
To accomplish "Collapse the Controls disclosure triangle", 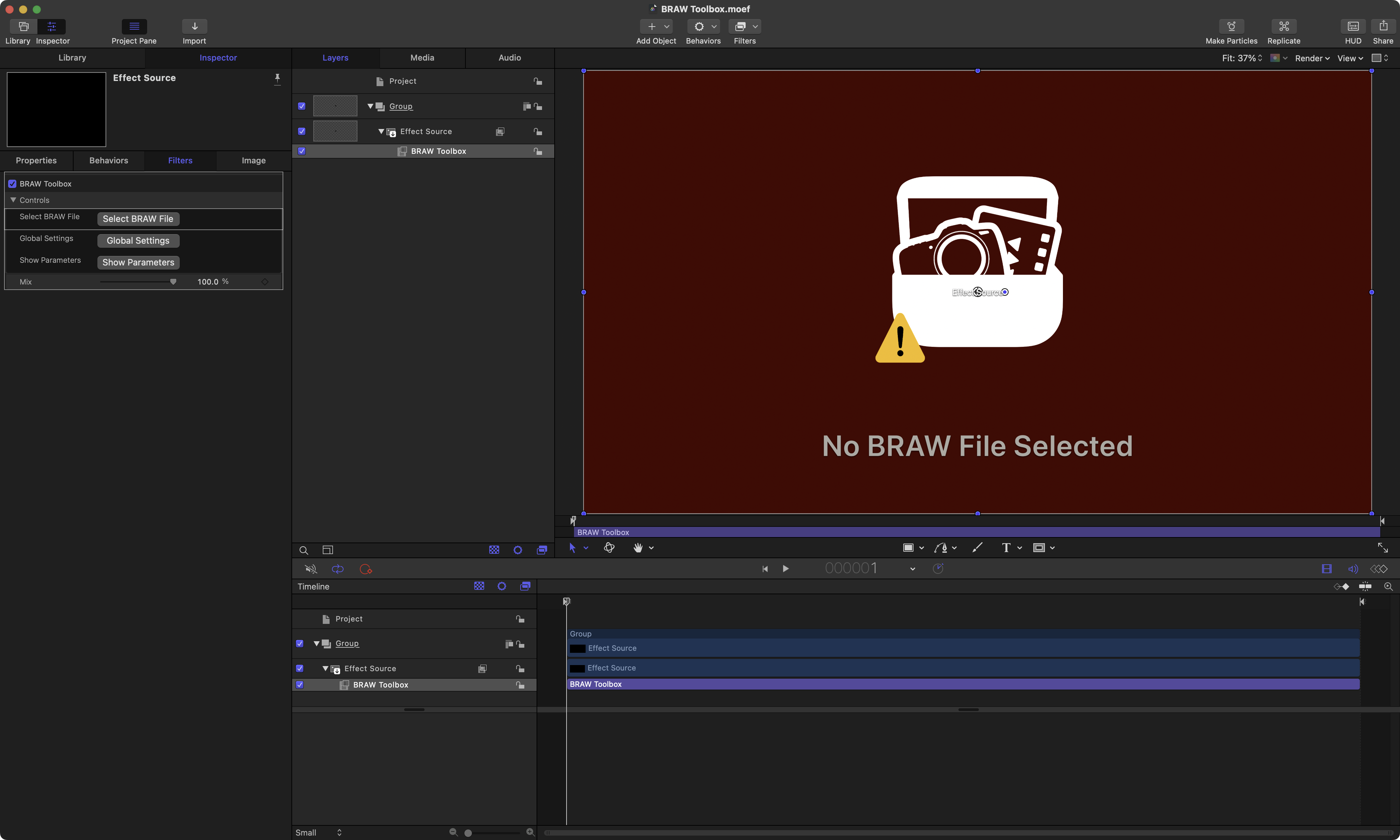I will coord(13,200).
